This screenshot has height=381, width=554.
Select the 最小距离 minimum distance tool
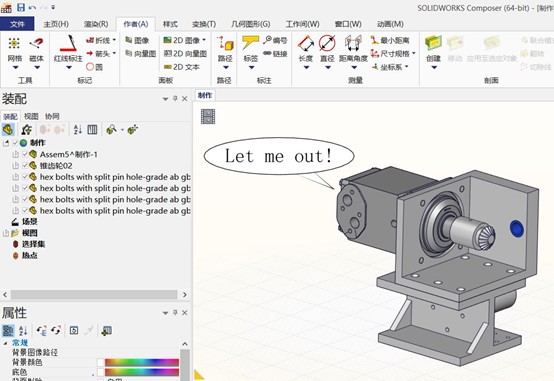tap(390, 40)
